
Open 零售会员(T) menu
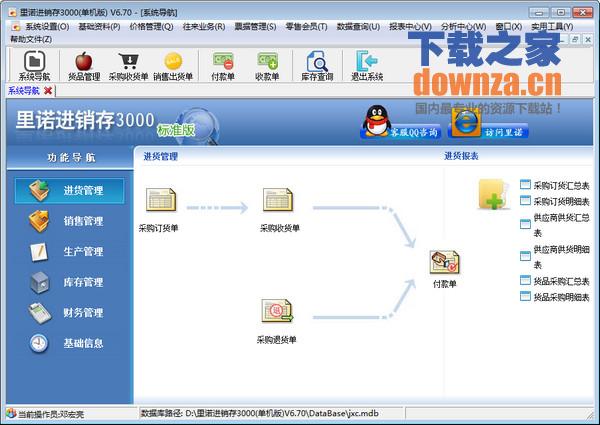(307, 26)
